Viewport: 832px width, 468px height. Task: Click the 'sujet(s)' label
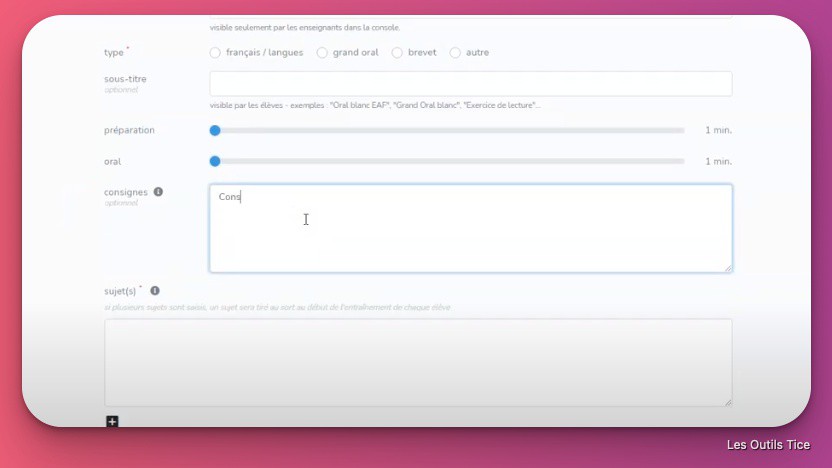point(120,291)
